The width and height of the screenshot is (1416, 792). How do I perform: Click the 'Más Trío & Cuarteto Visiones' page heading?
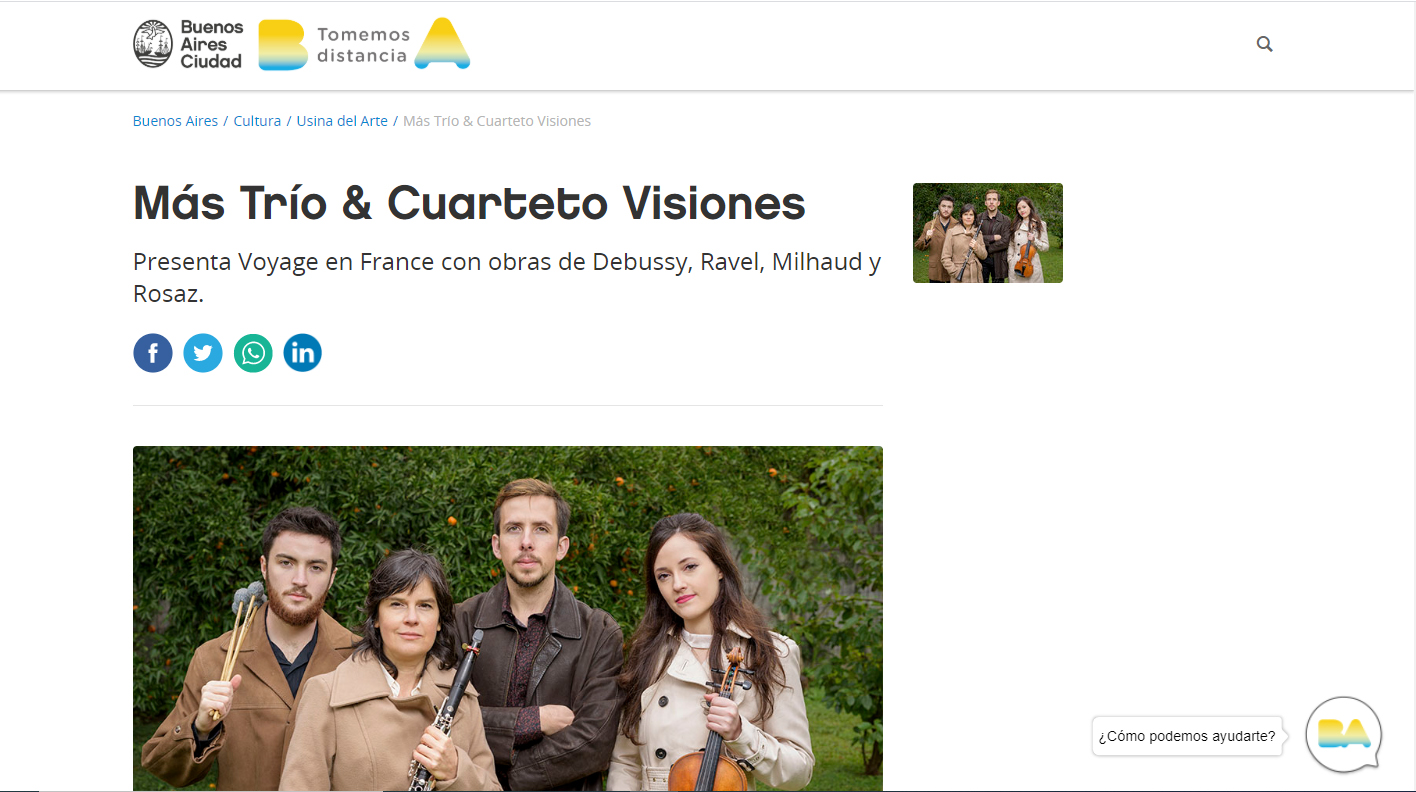469,203
